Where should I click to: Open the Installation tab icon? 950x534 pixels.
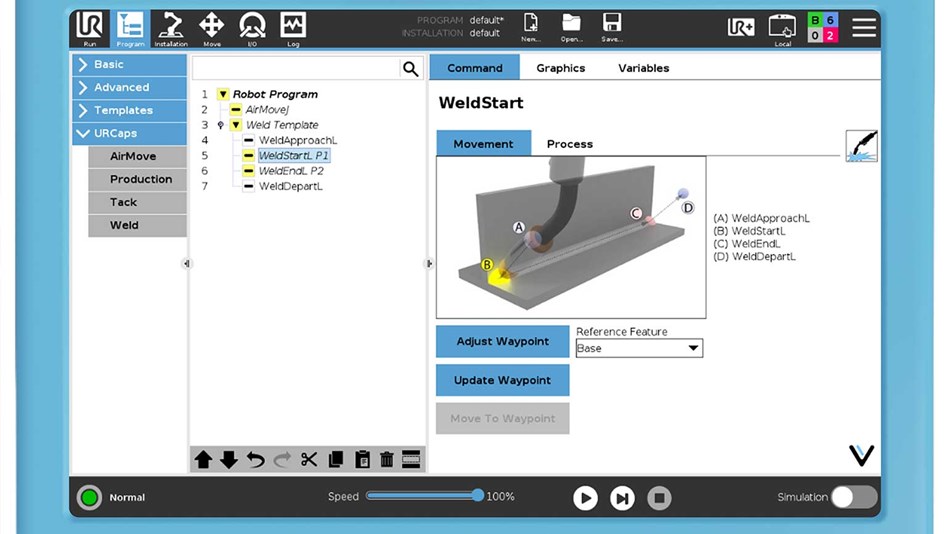click(171, 28)
